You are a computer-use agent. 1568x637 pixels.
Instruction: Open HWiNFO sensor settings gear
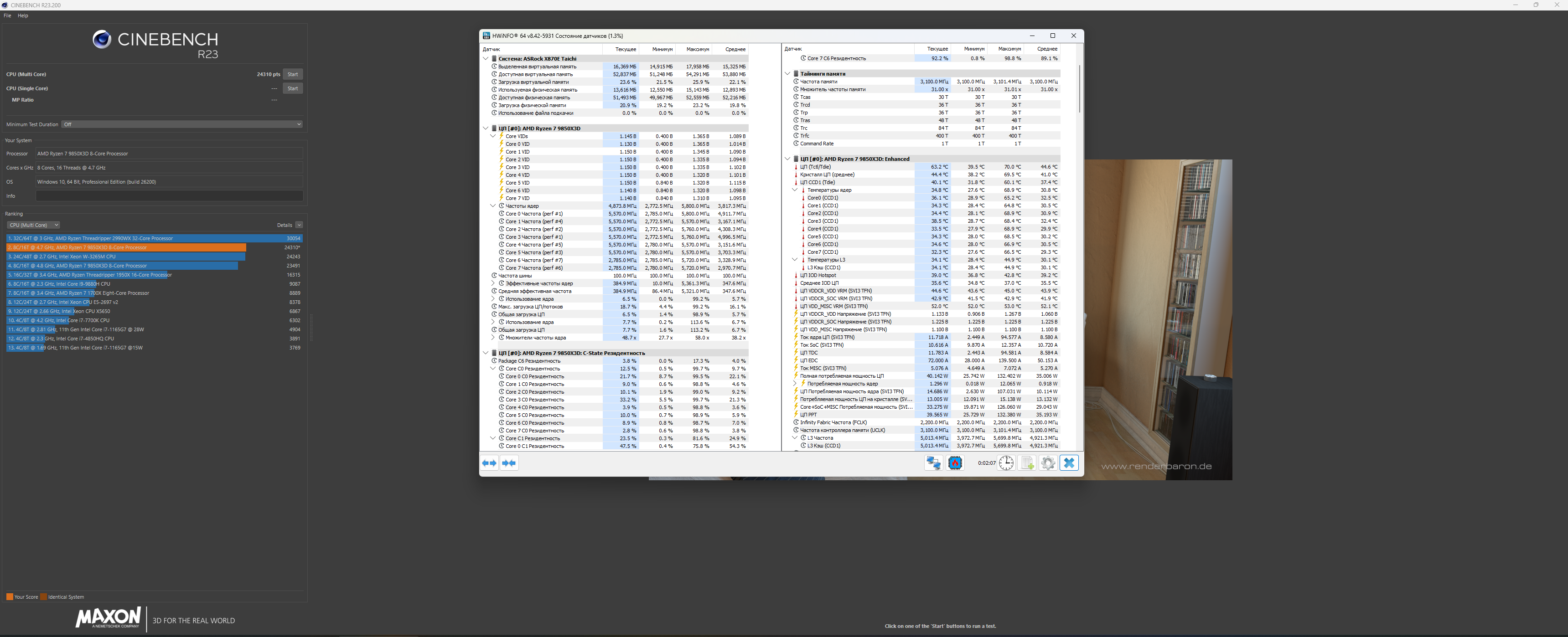(x=1048, y=463)
